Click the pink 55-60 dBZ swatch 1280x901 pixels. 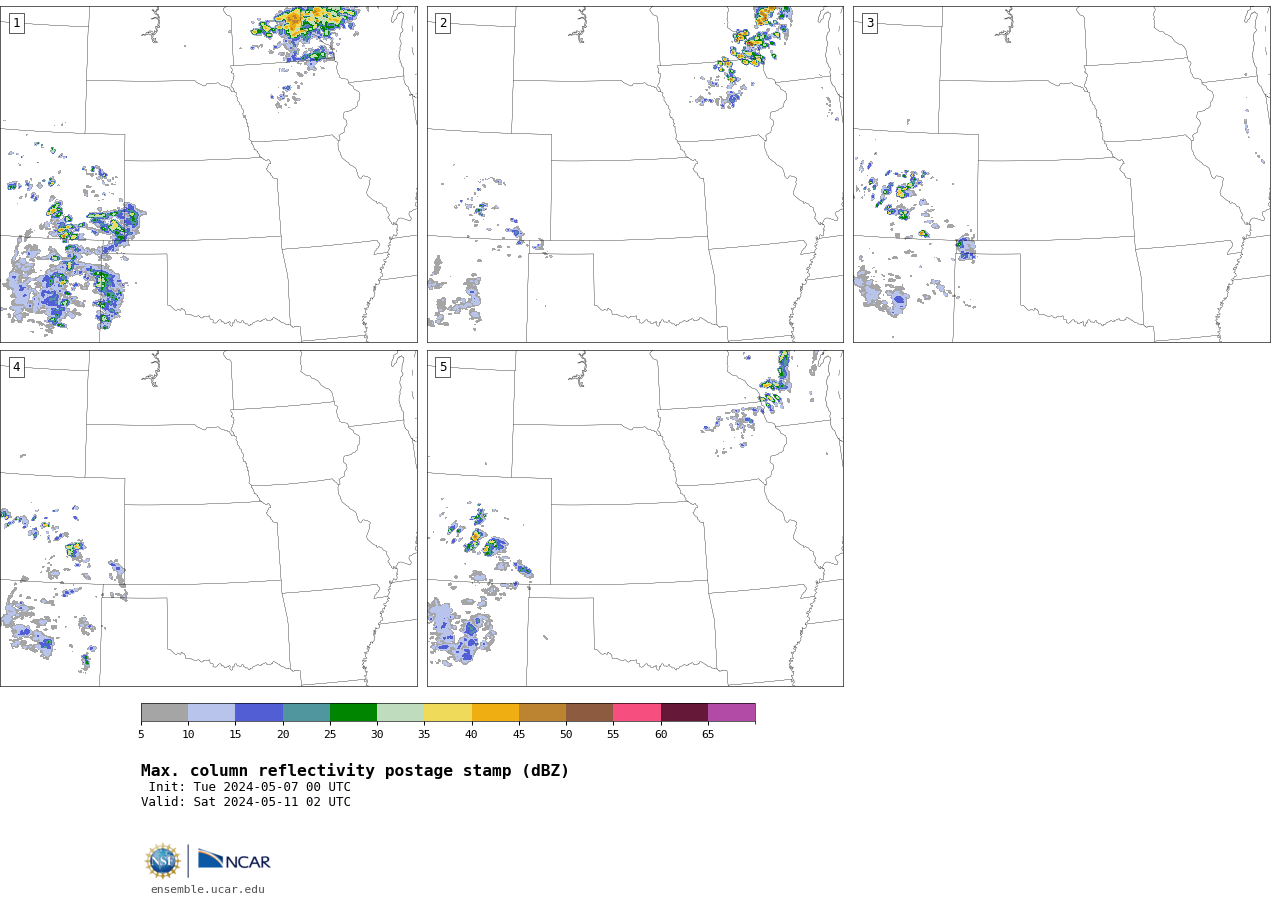[x=637, y=712]
